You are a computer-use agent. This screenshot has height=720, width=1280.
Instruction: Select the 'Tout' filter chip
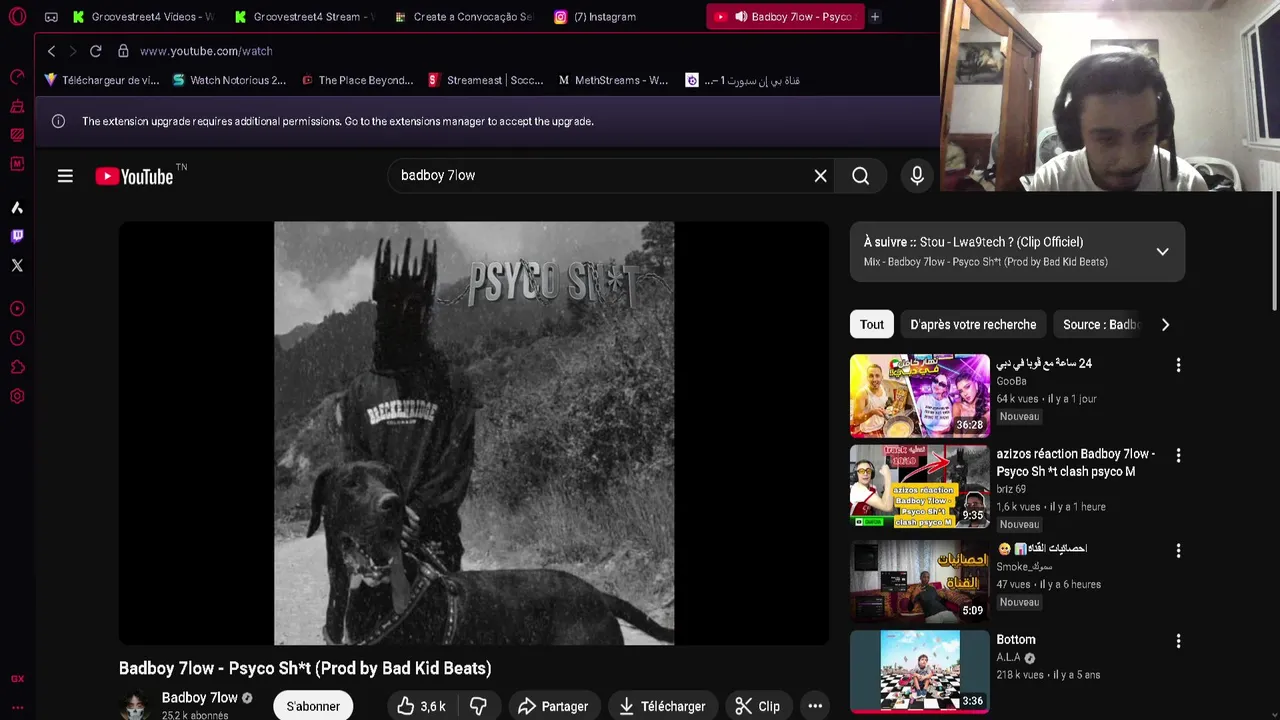click(872, 325)
